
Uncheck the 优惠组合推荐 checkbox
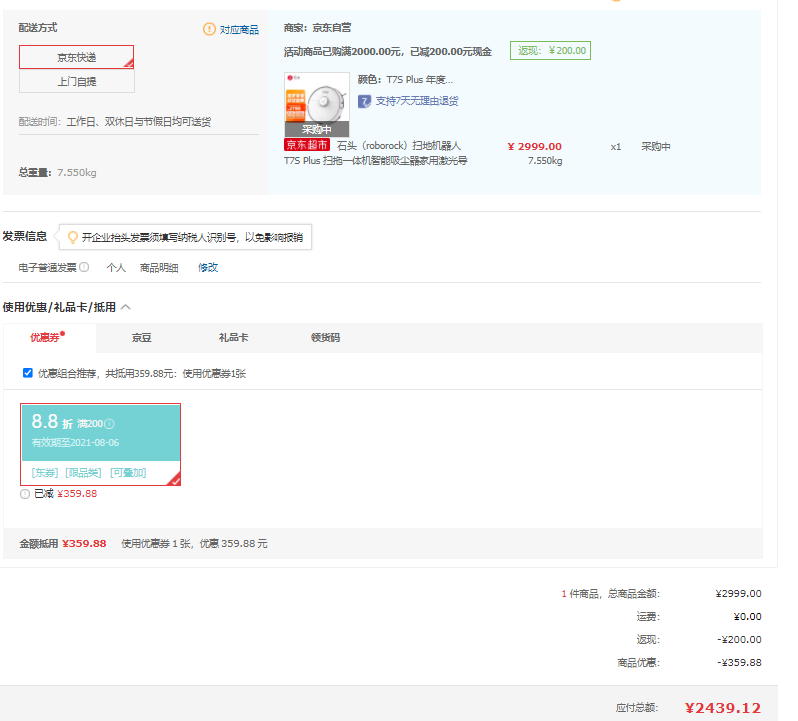[x=27, y=373]
